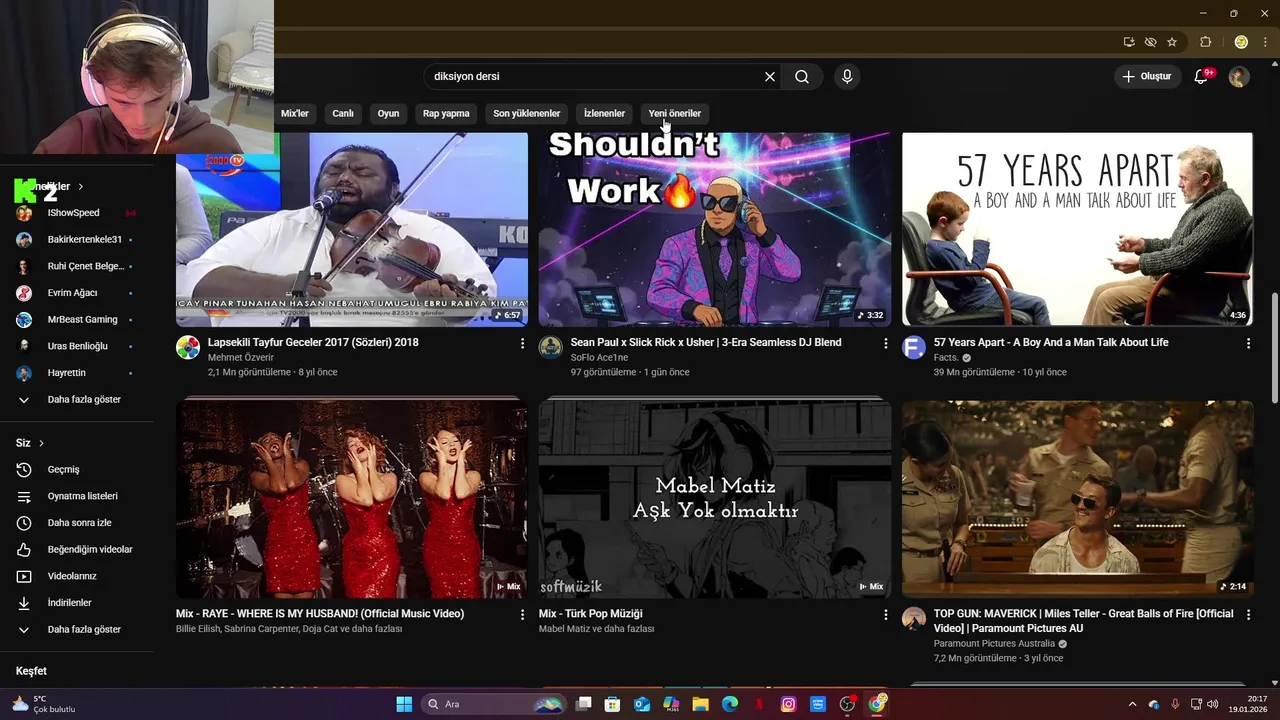This screenshot has width=1280, height=720.
Task: Open File Explorer from the taskbar
Action: coord(701,704)
